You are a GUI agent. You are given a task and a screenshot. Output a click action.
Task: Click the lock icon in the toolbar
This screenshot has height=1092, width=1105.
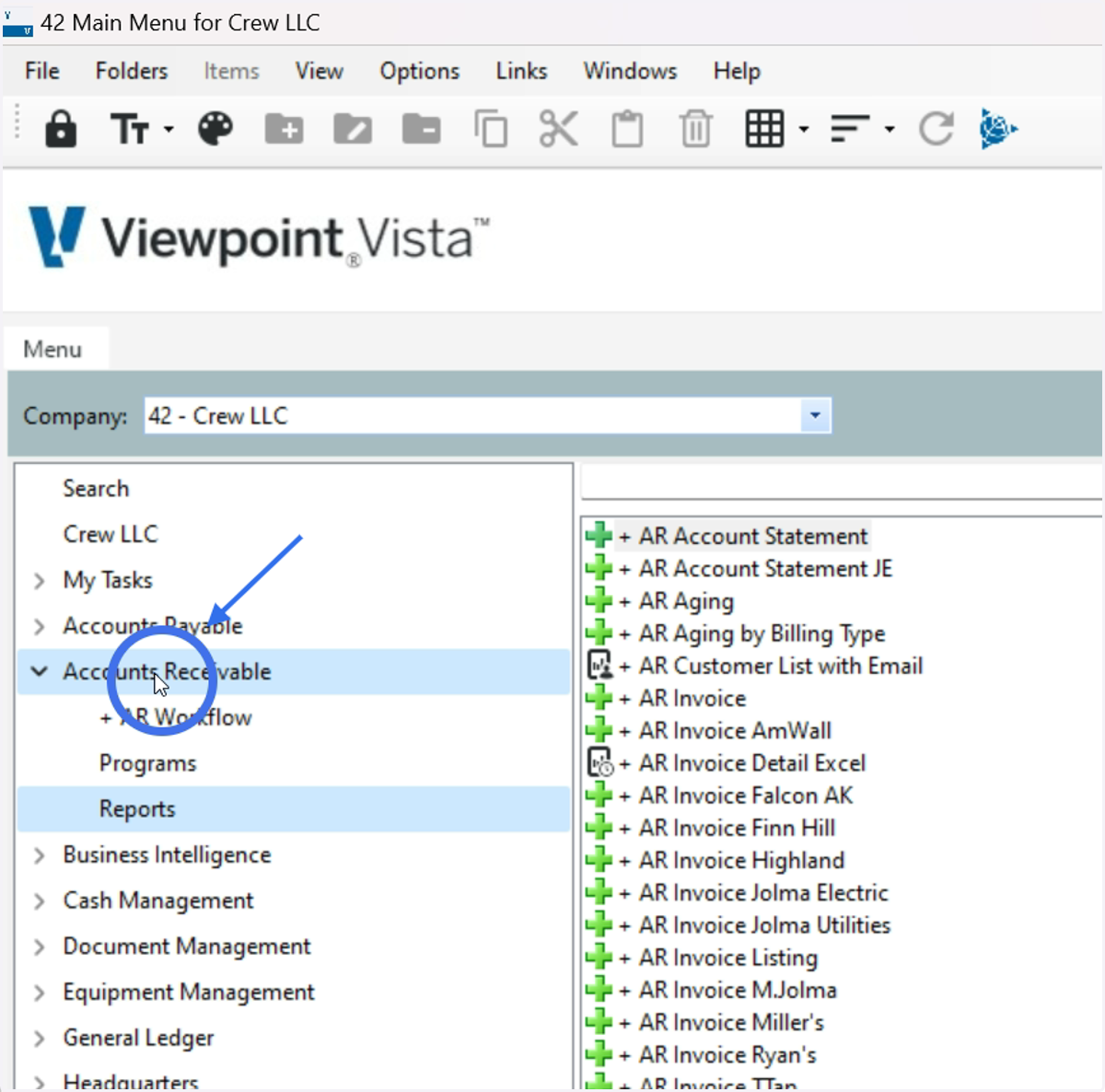click(61, 129)
